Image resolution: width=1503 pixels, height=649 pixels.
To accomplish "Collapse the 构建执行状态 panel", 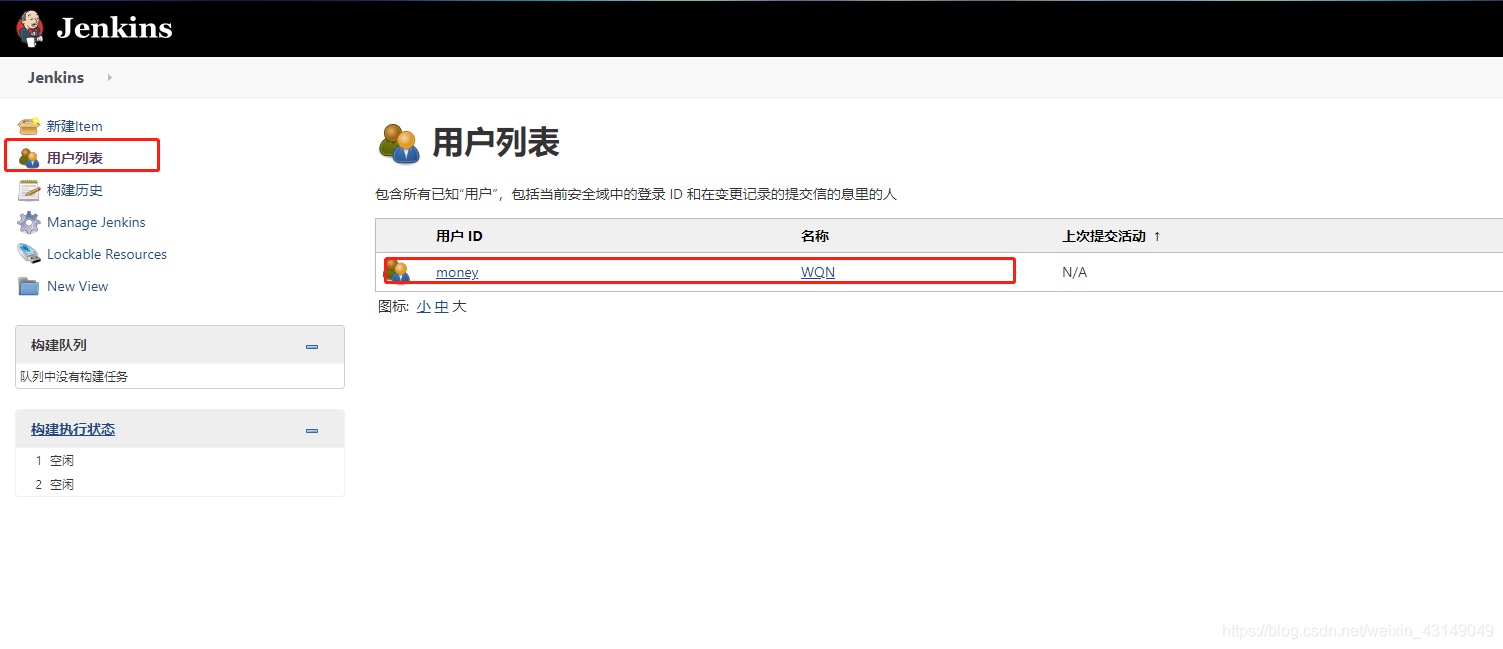I will click(312, 430).
